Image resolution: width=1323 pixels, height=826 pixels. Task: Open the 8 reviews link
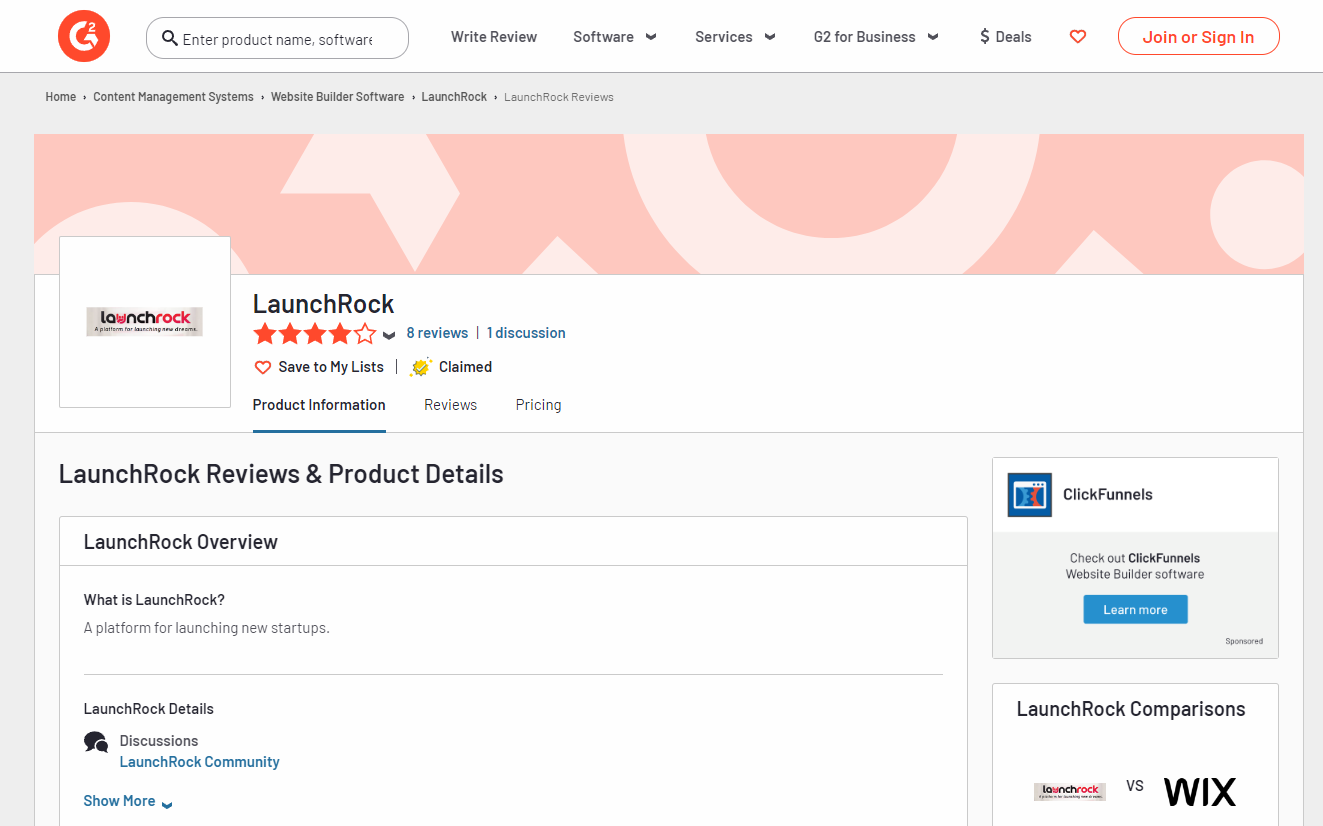tap(437, 333)
